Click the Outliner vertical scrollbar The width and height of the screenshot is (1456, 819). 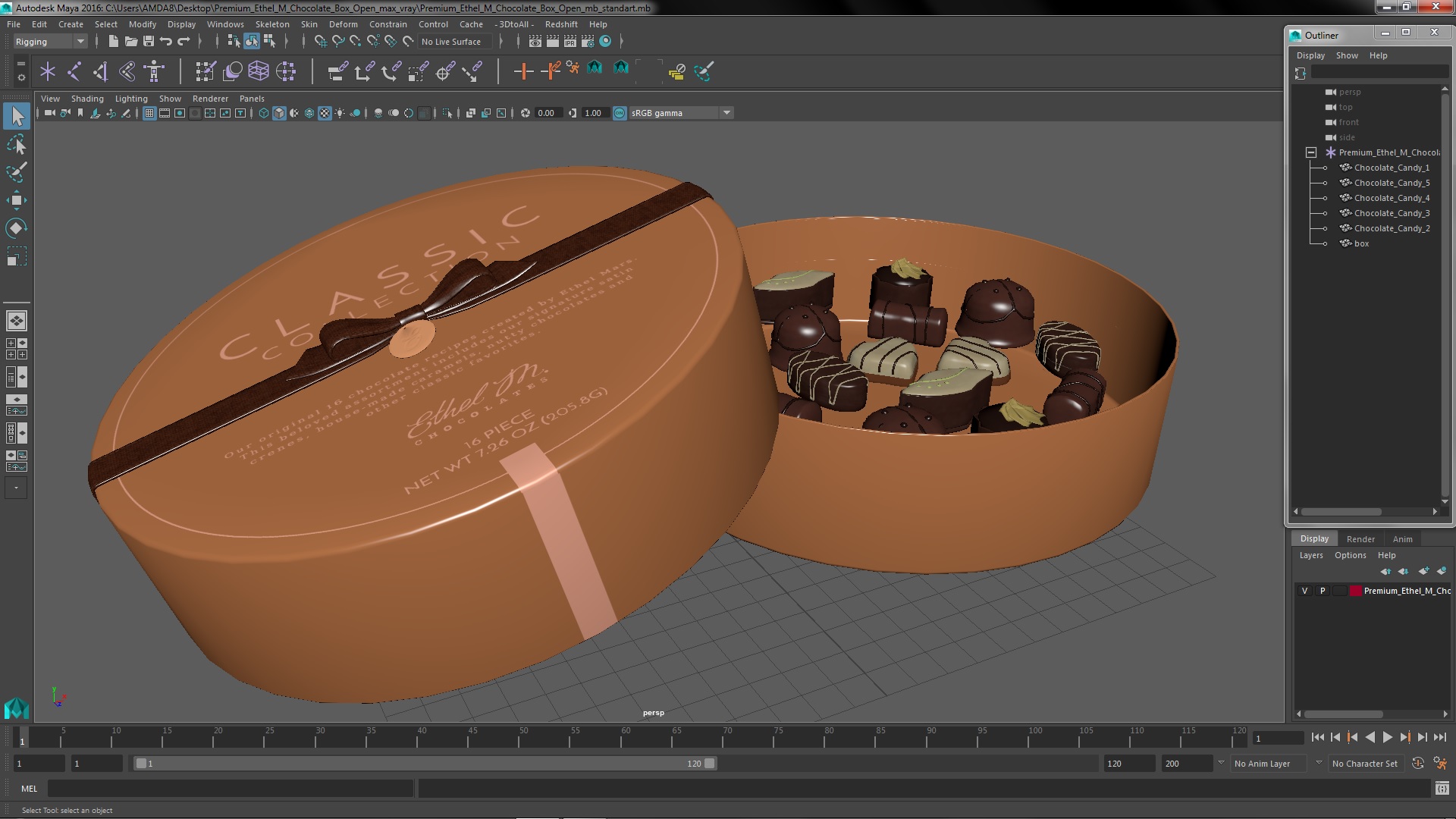(x=1445, y=296)
